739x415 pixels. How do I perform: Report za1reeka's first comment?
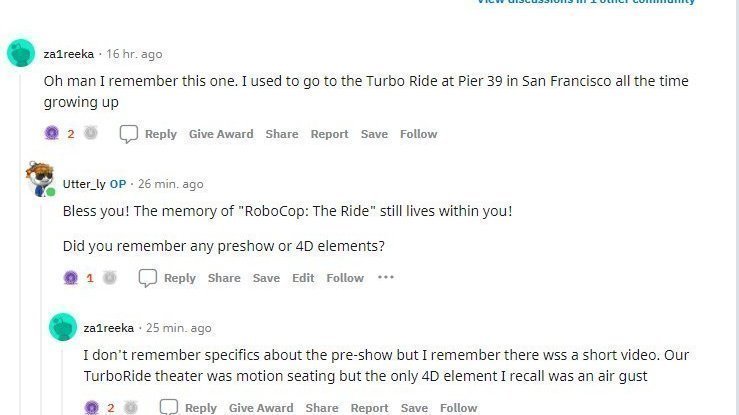coord(329,134)
